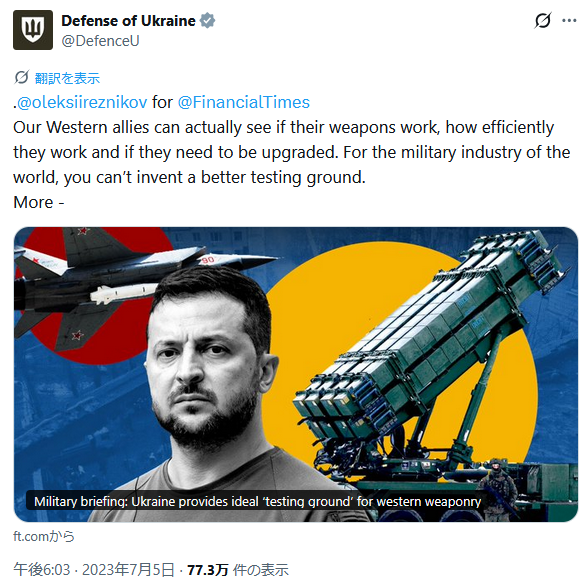Image resolution: width=587 pixels, height=583 pixels.
Task: Show translation via 翻訳を表示 link
Action: (67, 78)
